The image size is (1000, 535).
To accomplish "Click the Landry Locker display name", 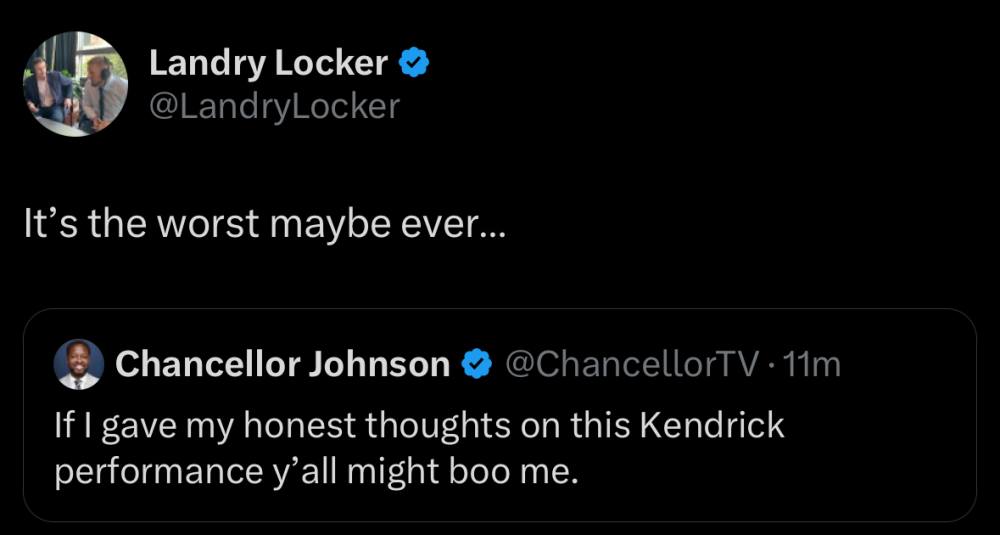I will [268, 64].
